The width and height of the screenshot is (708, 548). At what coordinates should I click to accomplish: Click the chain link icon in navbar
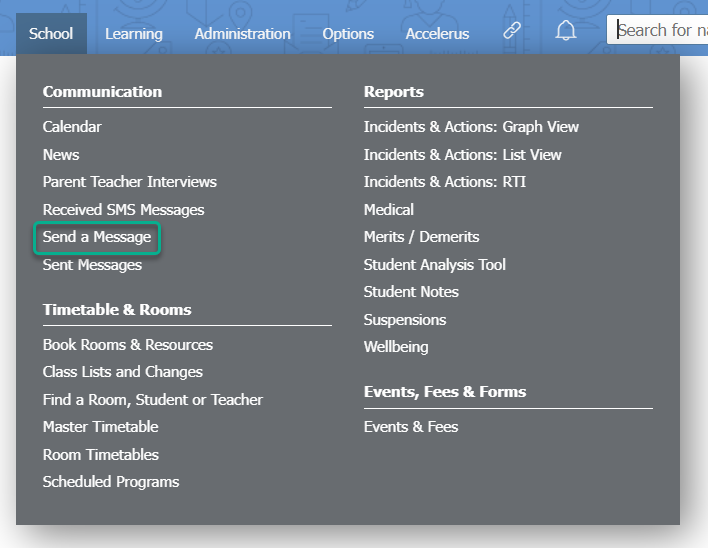point(512,32)
